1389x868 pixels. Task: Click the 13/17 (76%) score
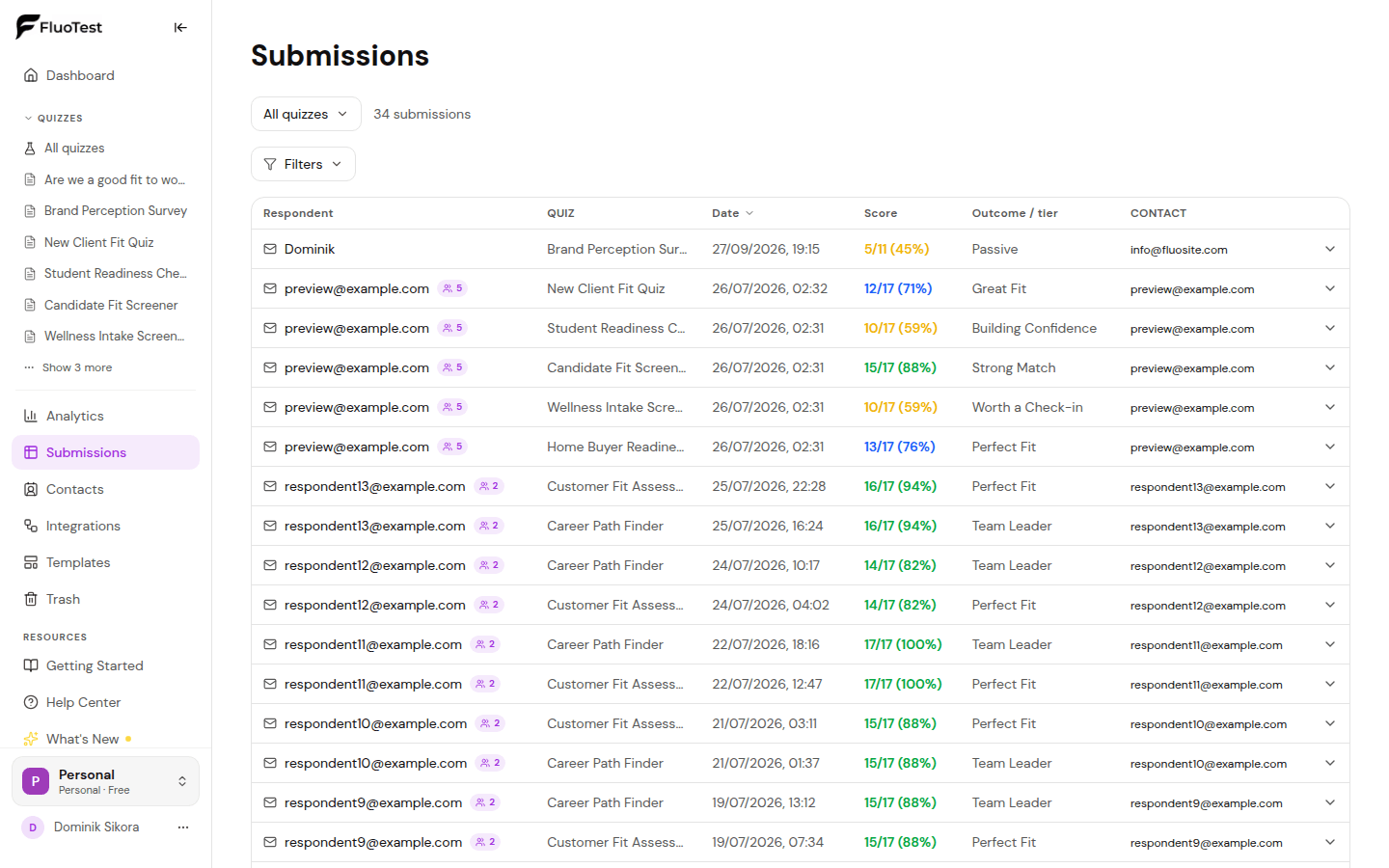(x=899, y=447)
